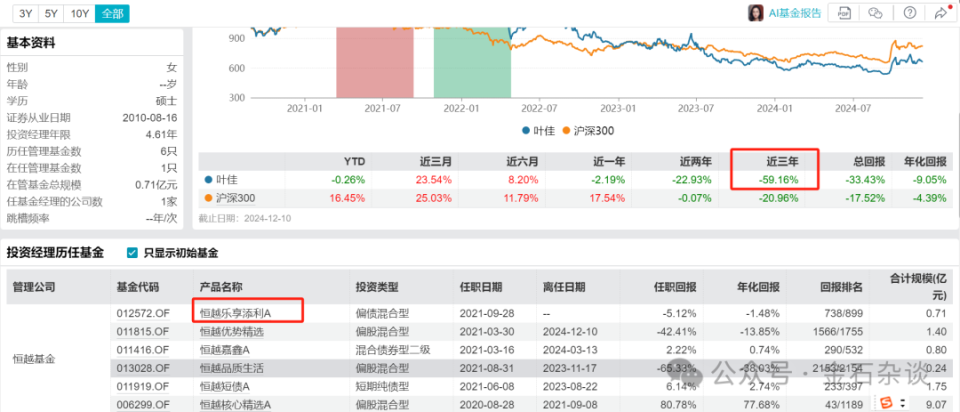The width and height of the screenshot is (960, 412).
Task: Toggle the 沪深300 chart legend series
Action: [588, 130]
